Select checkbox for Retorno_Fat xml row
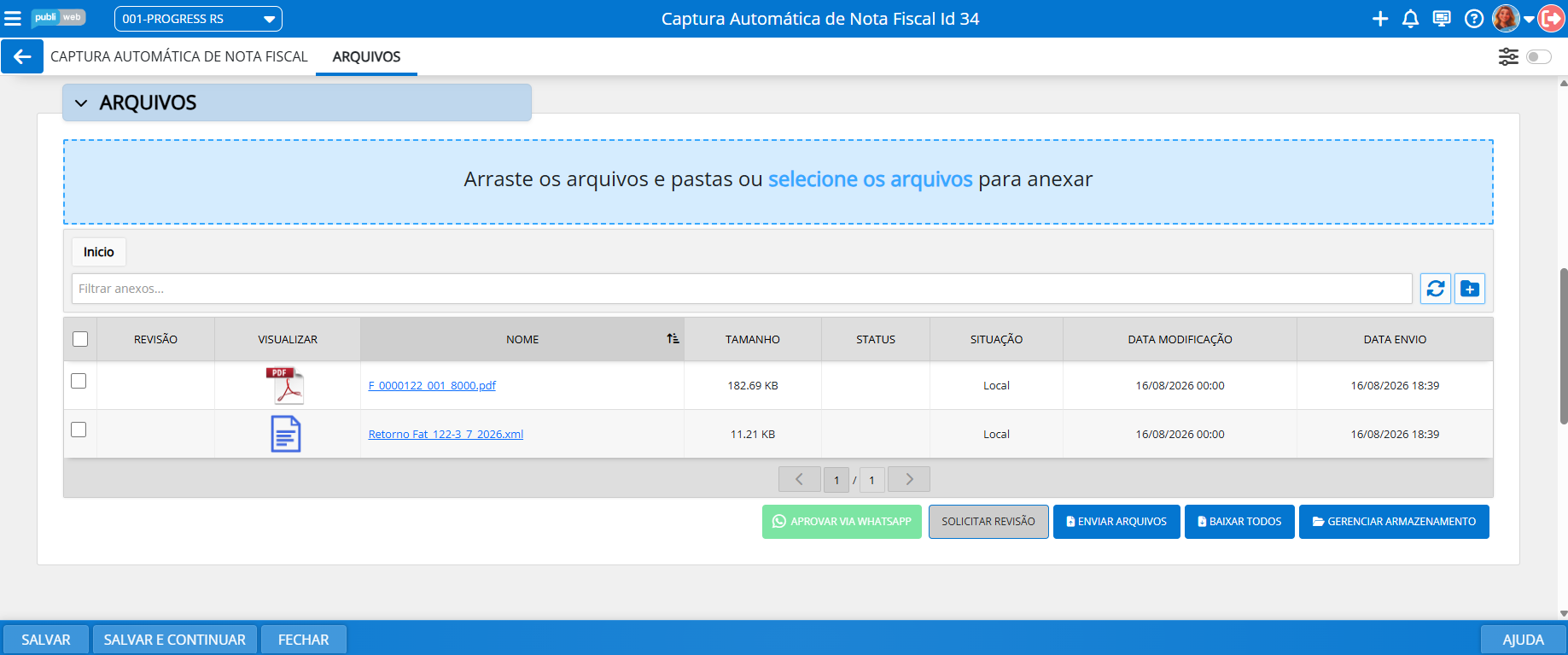The image size is (1568, 655). coord(79,430)
